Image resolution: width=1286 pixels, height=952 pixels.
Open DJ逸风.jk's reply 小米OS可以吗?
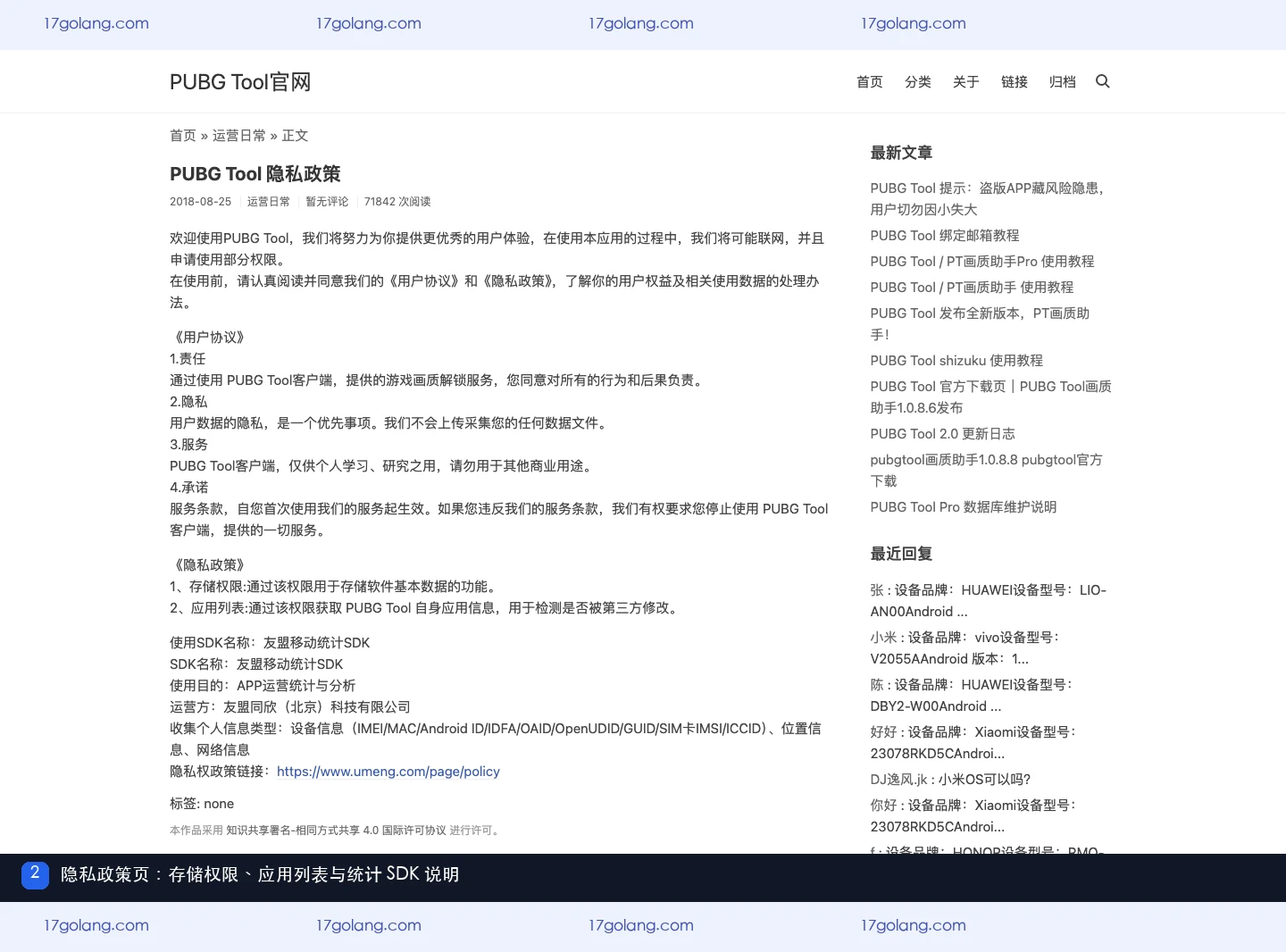point(950,780)
